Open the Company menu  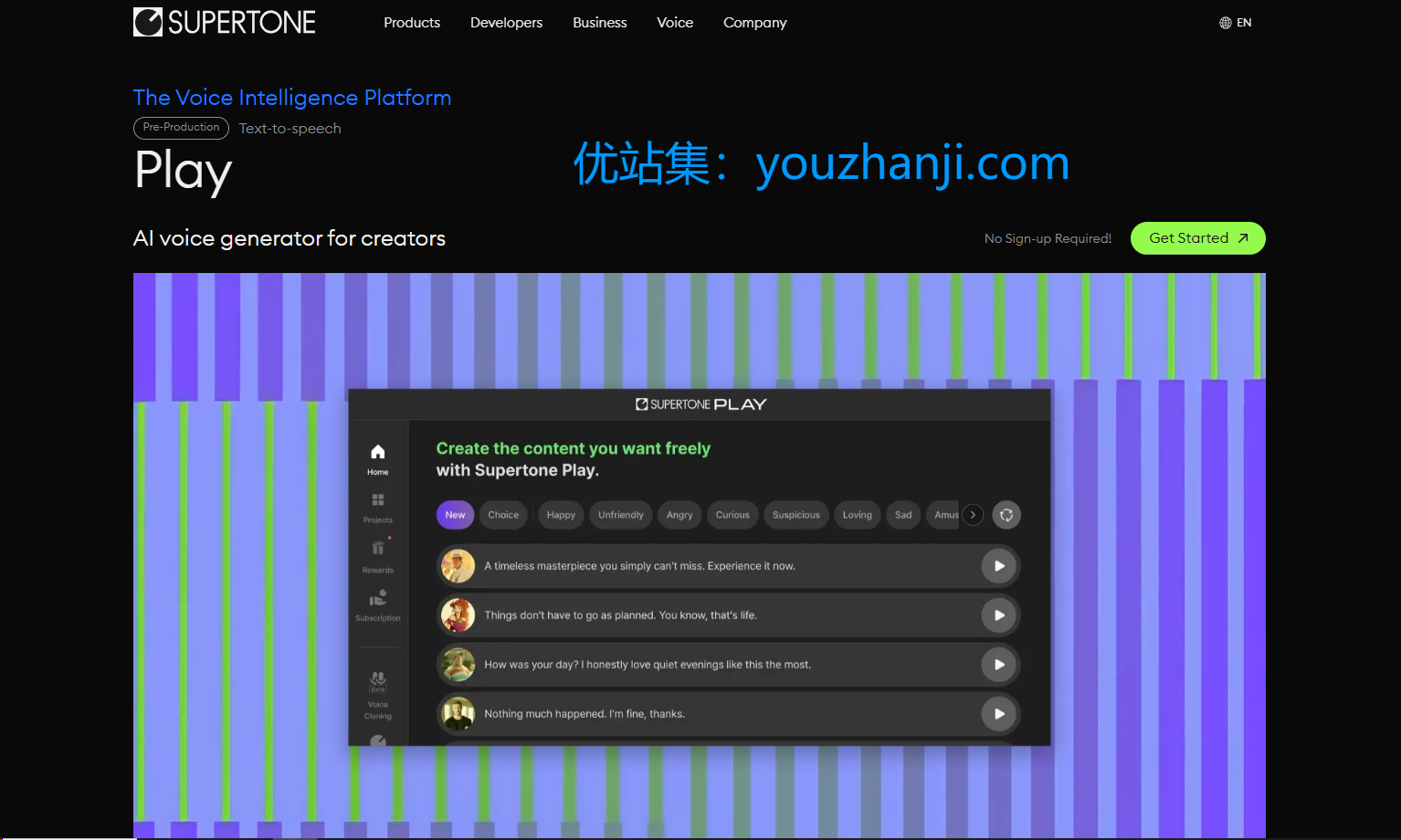click(x=755, y=23)
